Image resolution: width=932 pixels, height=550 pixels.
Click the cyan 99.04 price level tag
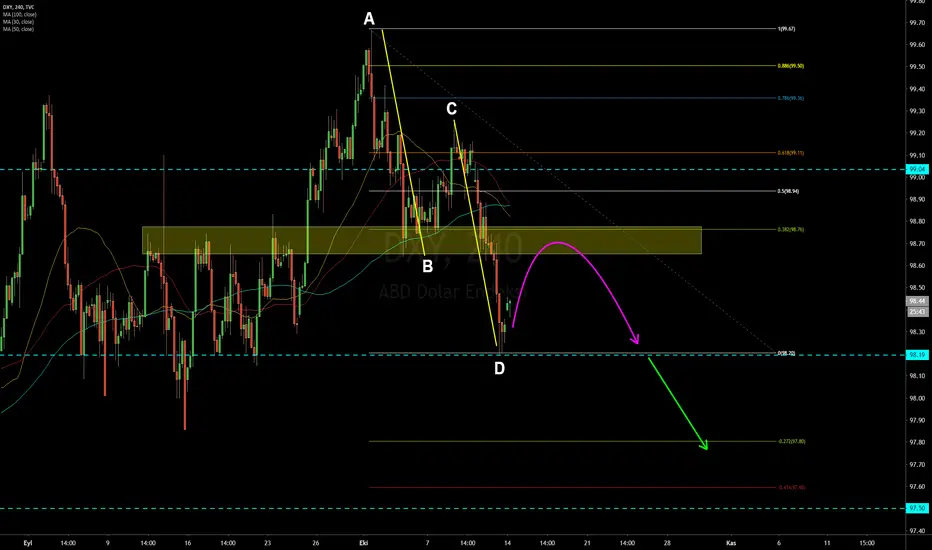(x=916, y=169)
